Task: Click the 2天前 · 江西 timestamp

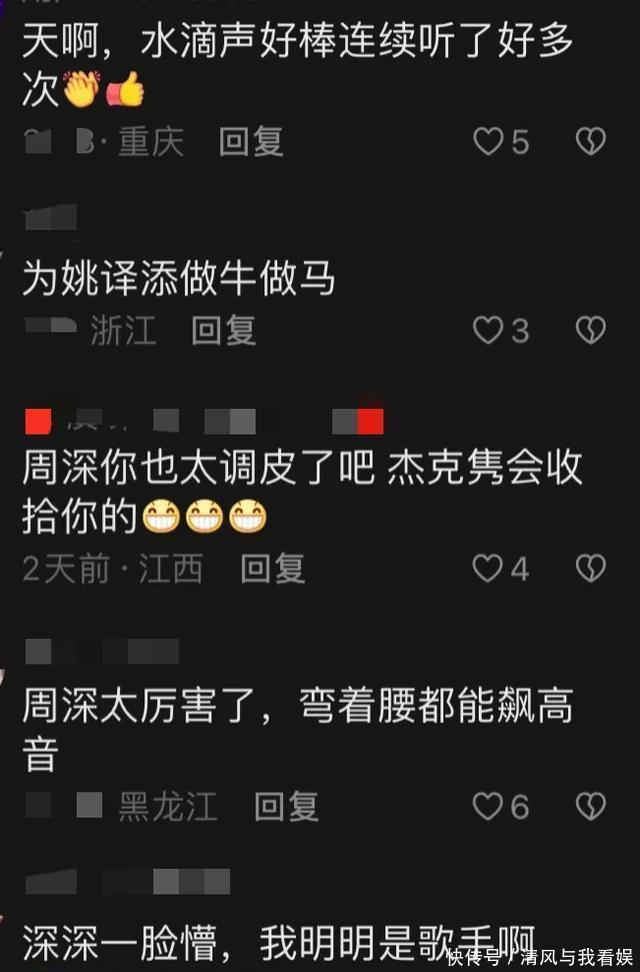Action: (x=113, y=568)
